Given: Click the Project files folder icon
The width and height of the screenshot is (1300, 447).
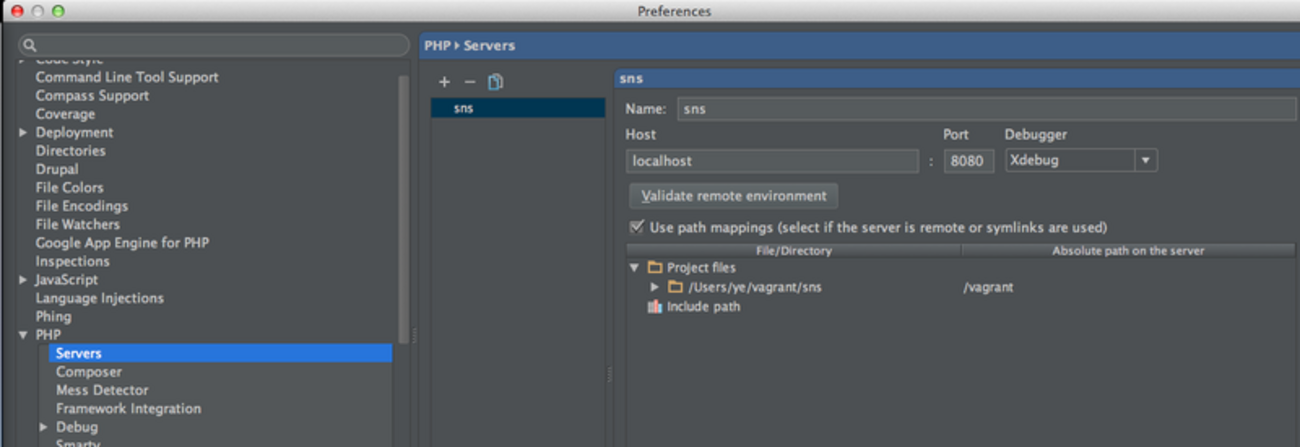Looking at the screenshot, I should [655, 268].
